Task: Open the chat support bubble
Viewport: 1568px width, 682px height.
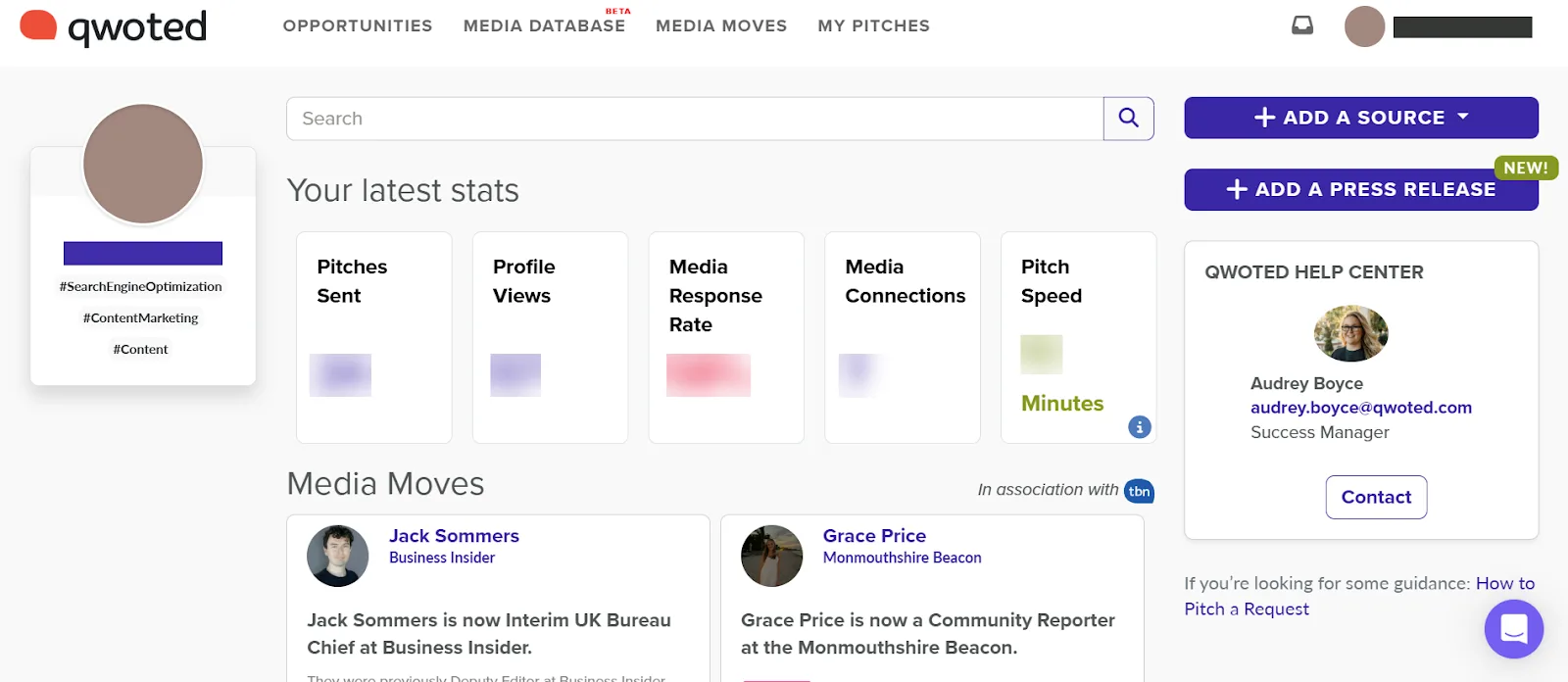Action: click(x=1514, y=628)
